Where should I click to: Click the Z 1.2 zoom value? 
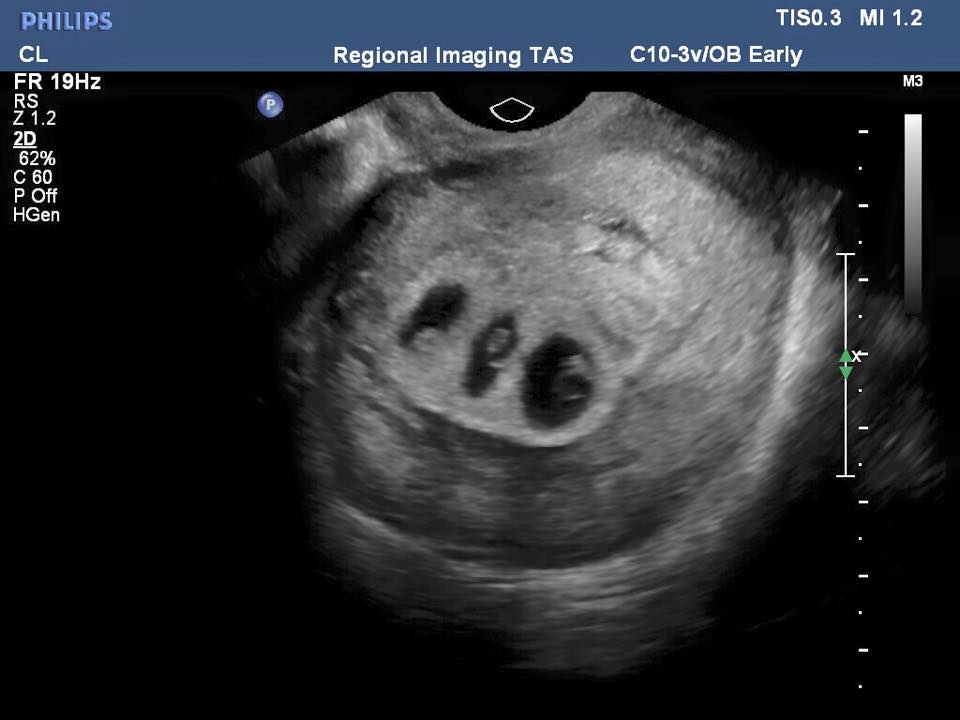pos(35,119)
